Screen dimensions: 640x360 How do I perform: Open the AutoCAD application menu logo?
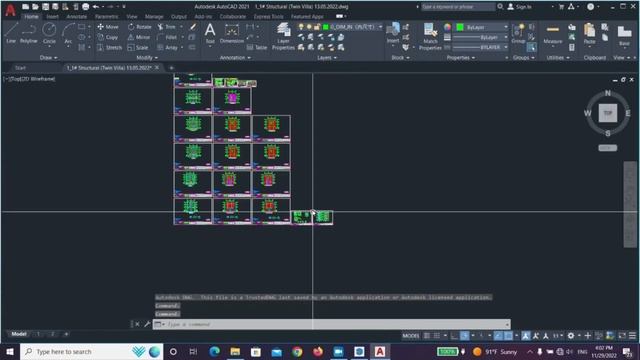(x=10, y=10)
